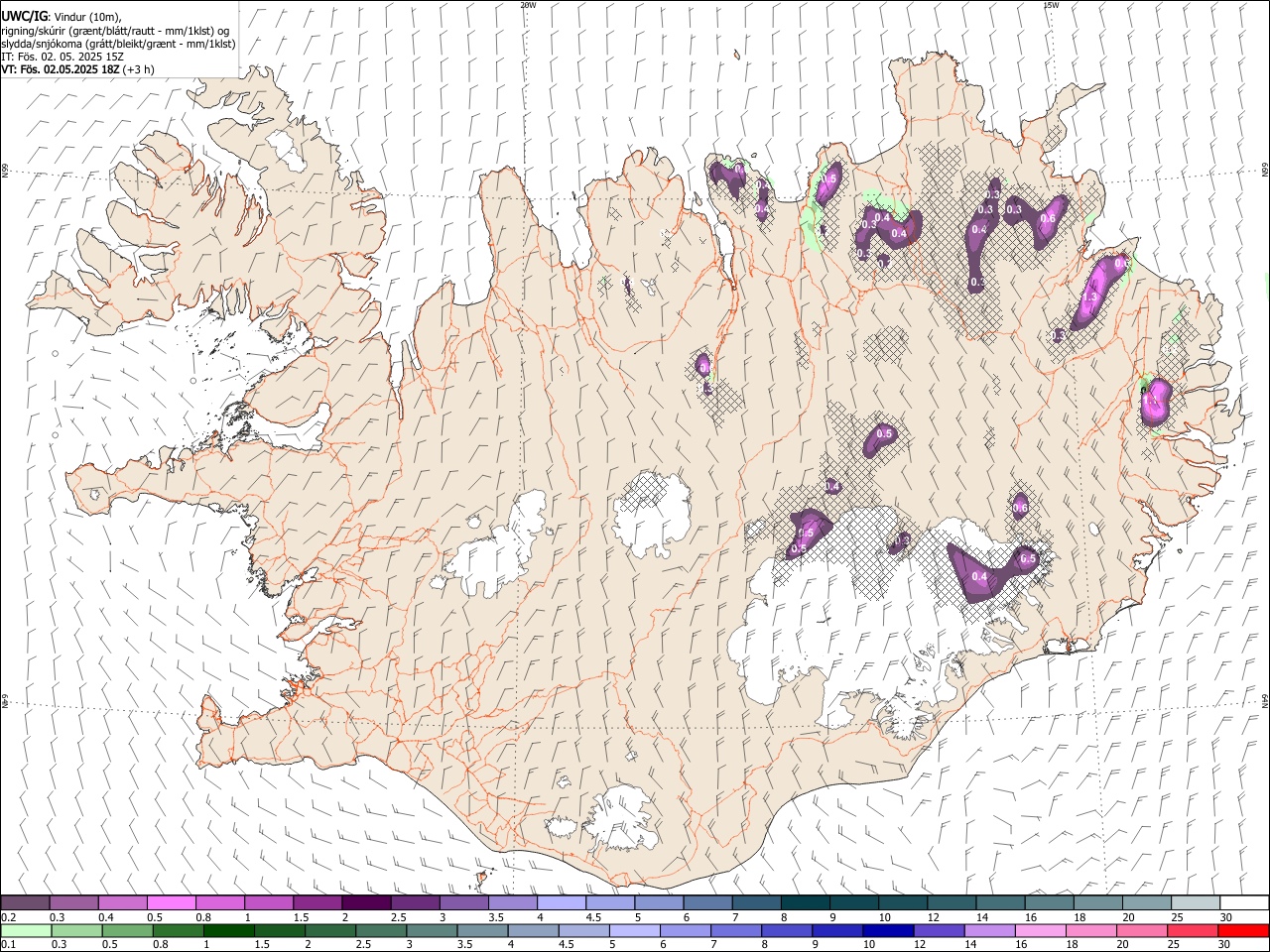This screenshot has width=1270, height=952.
Task: Click the "20W" longitude label
Action: point(528,5)
